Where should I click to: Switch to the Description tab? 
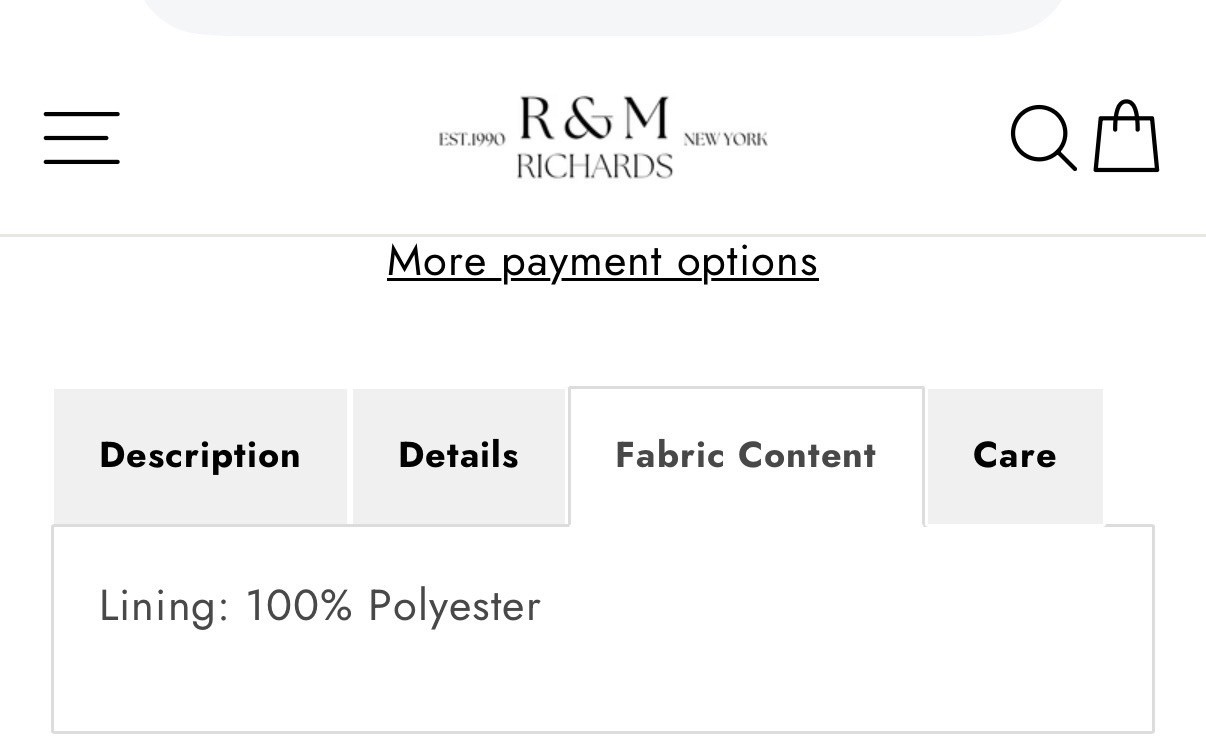200,456
